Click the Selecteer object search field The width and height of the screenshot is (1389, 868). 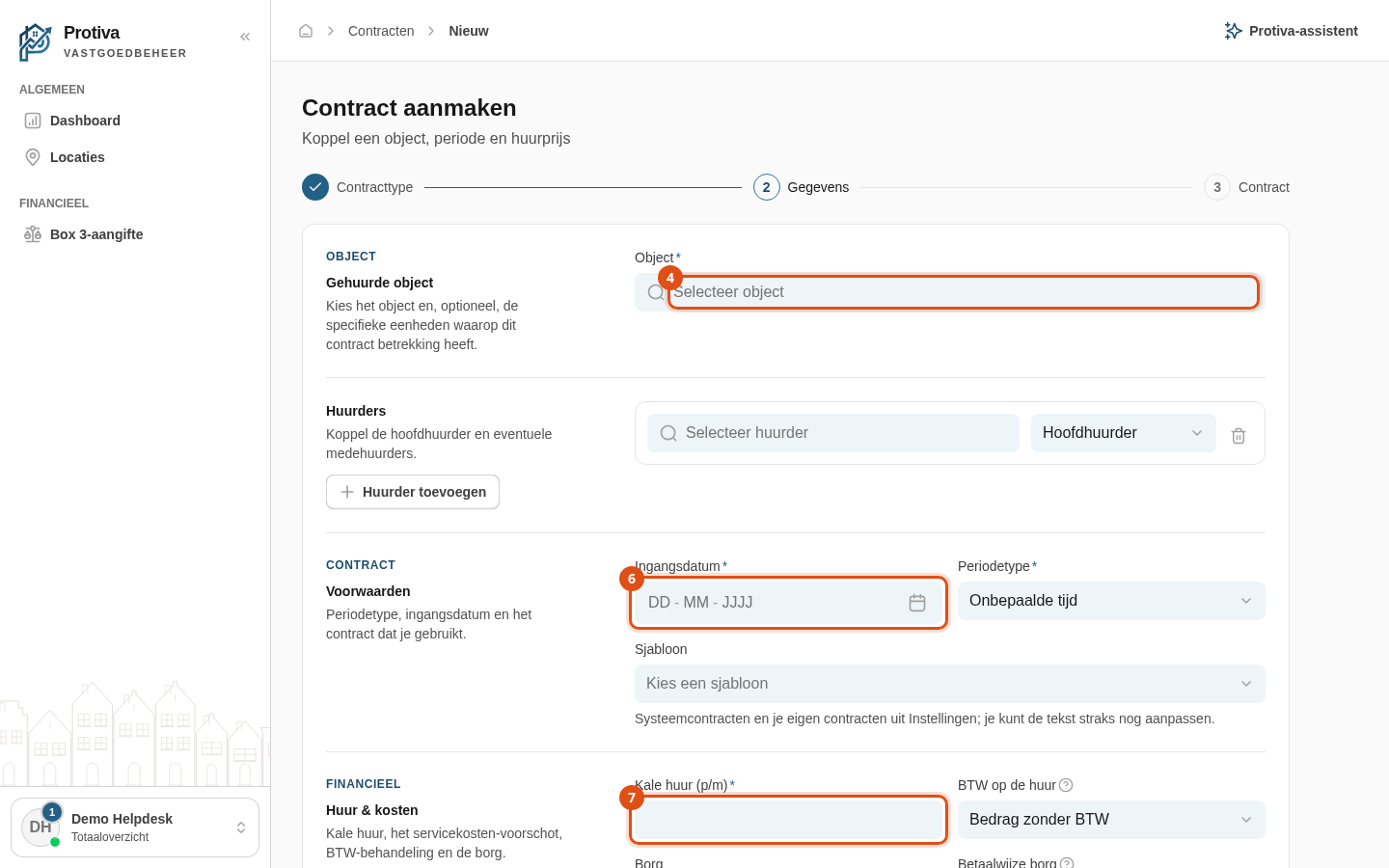pyautogui.click(x=950, y=292)
